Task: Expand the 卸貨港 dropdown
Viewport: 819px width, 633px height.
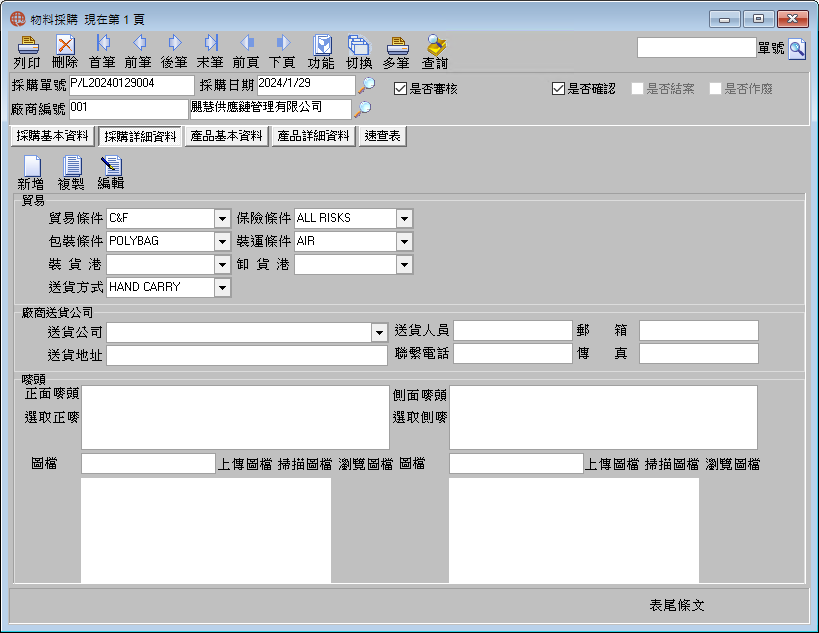Action: click(404, 265)
